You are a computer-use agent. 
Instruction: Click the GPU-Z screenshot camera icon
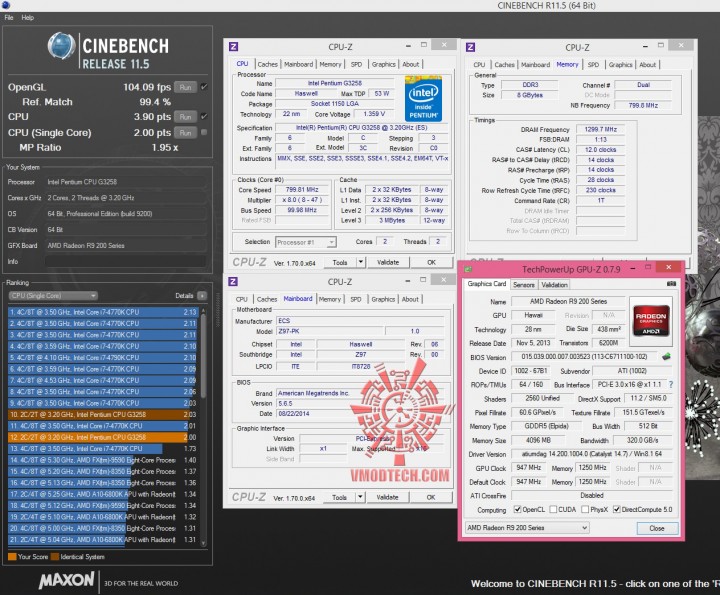(671, 284)
